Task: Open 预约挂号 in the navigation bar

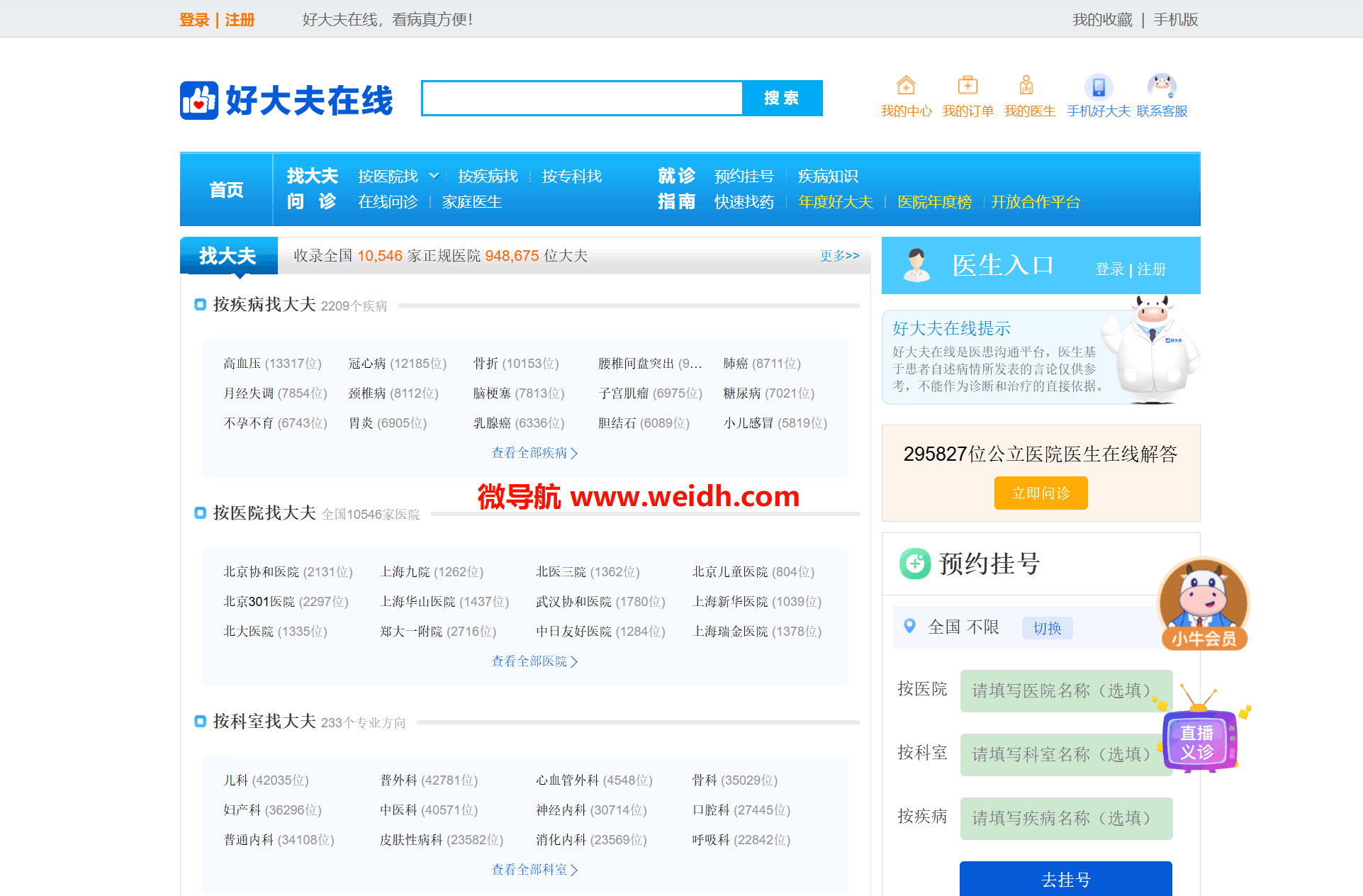Action: click(744, 176)
